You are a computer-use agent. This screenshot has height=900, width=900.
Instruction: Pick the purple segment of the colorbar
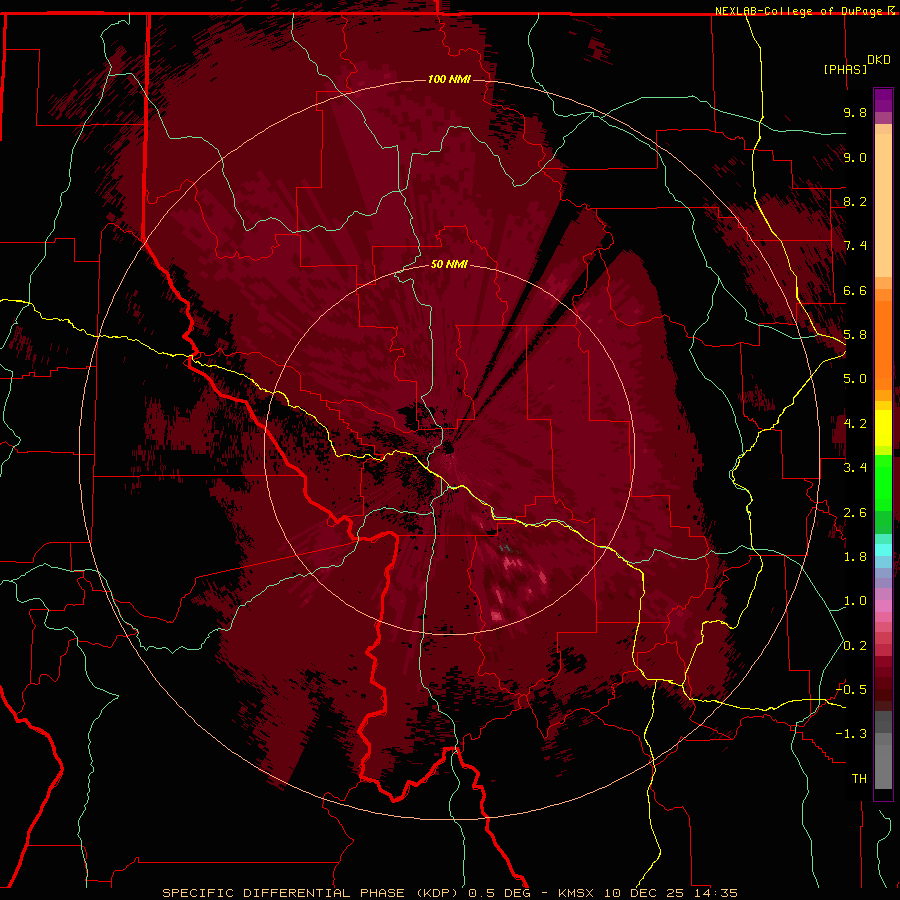point(883,101)
